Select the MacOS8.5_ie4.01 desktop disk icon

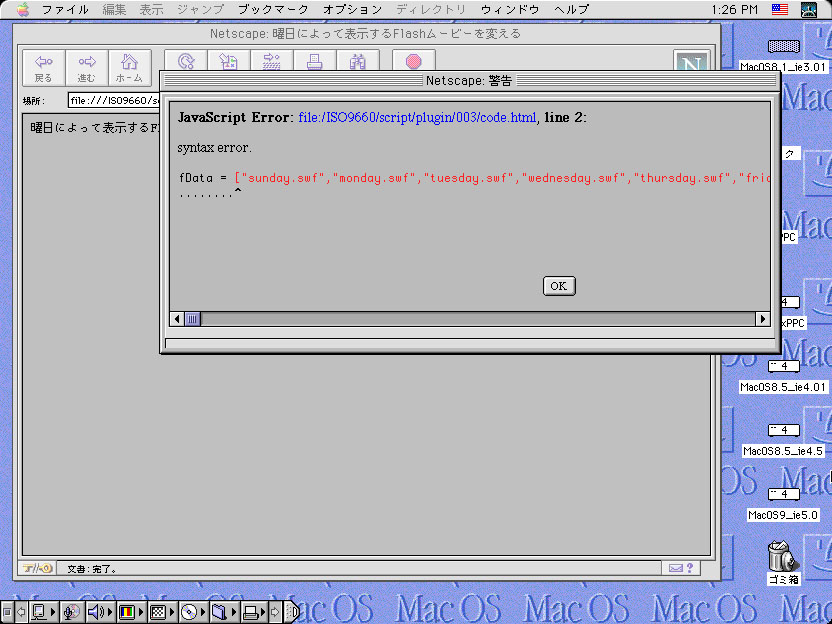click(x=784, y=366)
